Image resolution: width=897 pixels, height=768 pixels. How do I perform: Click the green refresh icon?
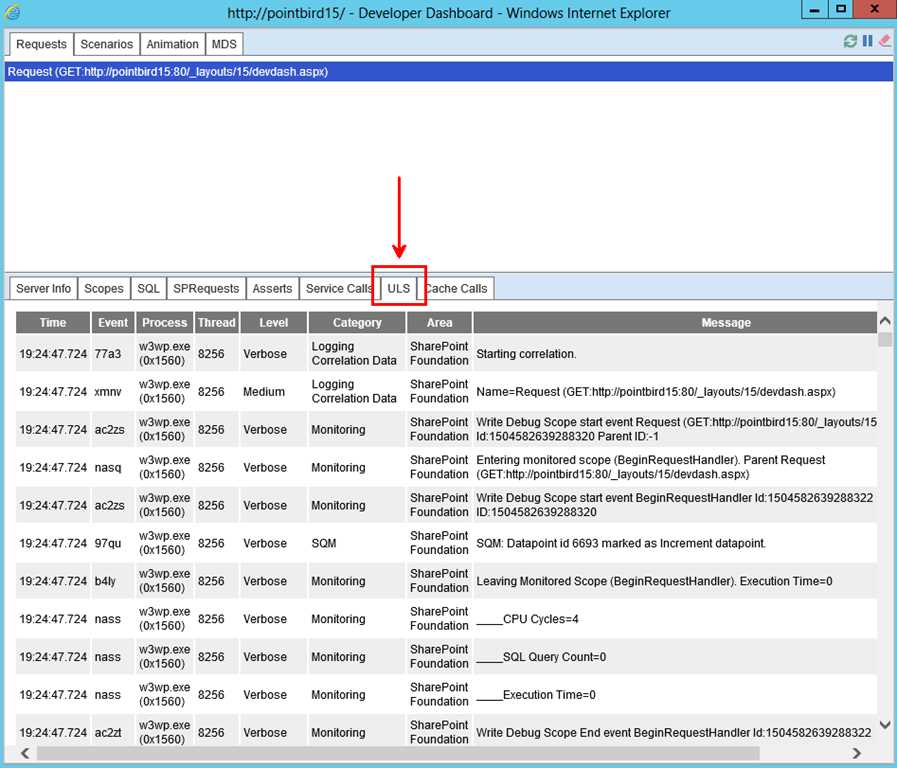tap(850, 41)
